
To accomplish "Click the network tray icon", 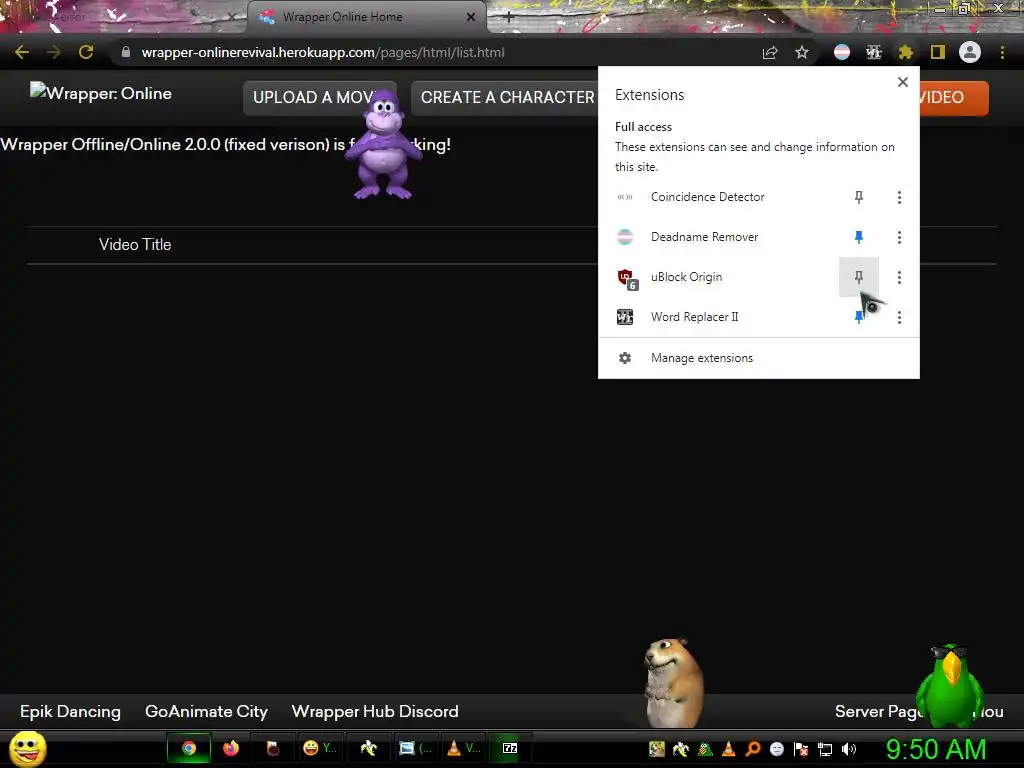I will (x=825, y=749).
